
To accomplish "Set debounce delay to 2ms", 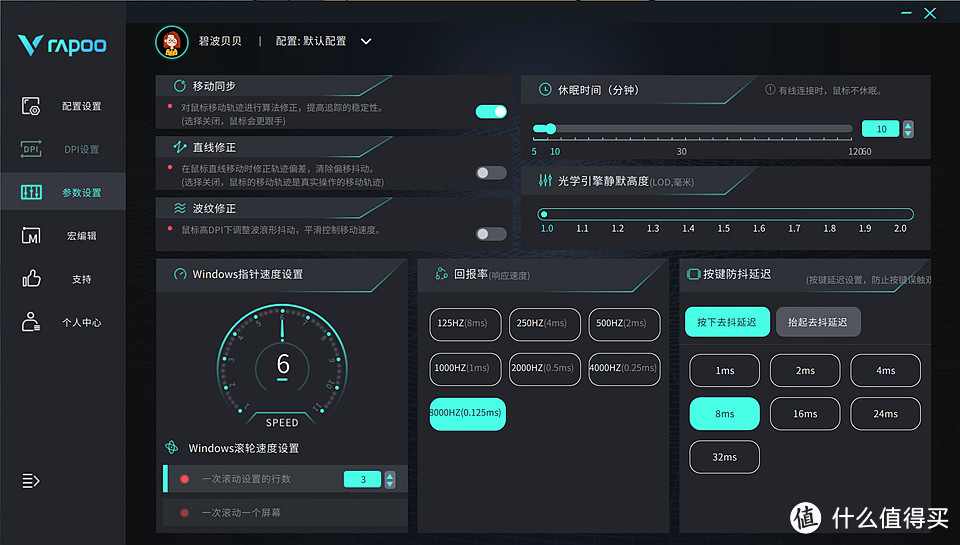I will [805, 370].
